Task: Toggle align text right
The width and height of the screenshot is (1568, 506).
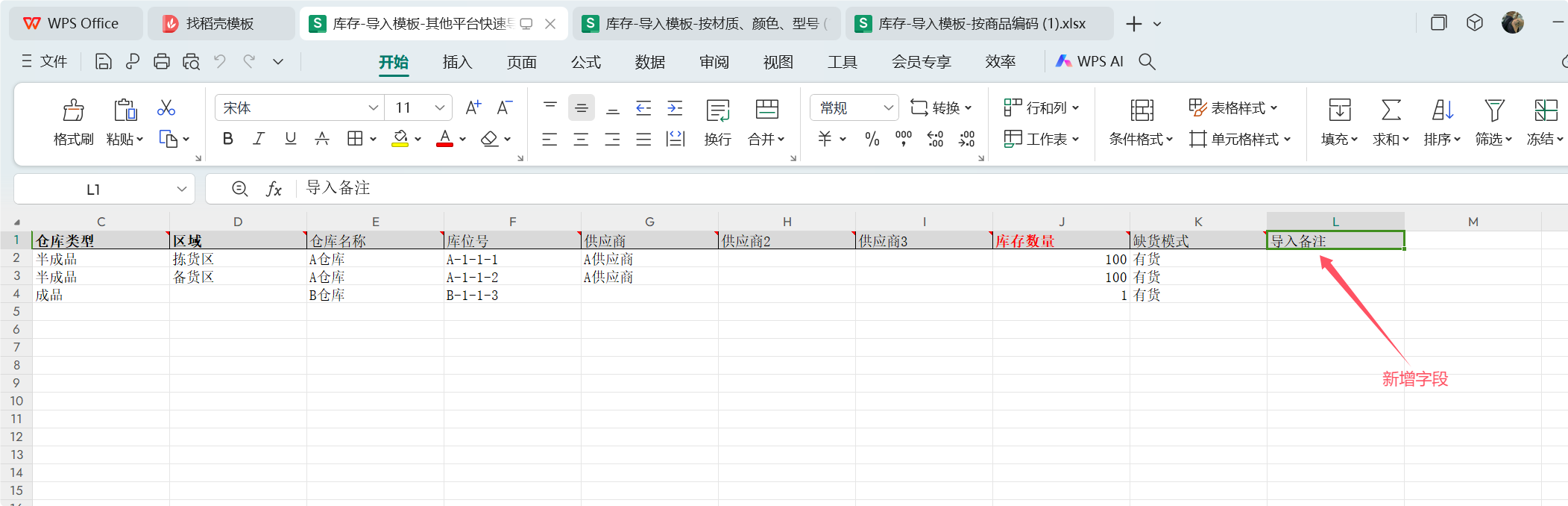Action: pyautogui.click(x=612, y=139)
